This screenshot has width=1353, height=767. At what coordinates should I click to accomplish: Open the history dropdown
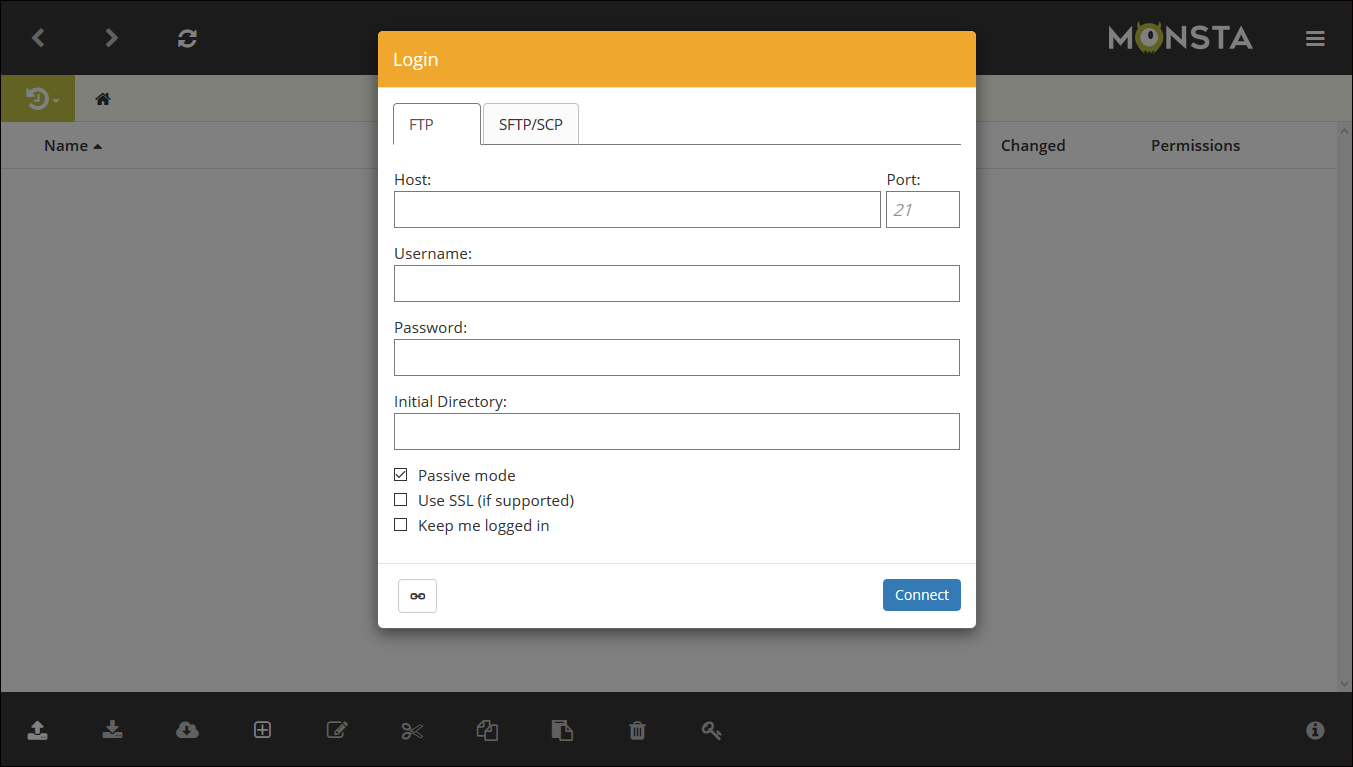(x=38, y=99)
